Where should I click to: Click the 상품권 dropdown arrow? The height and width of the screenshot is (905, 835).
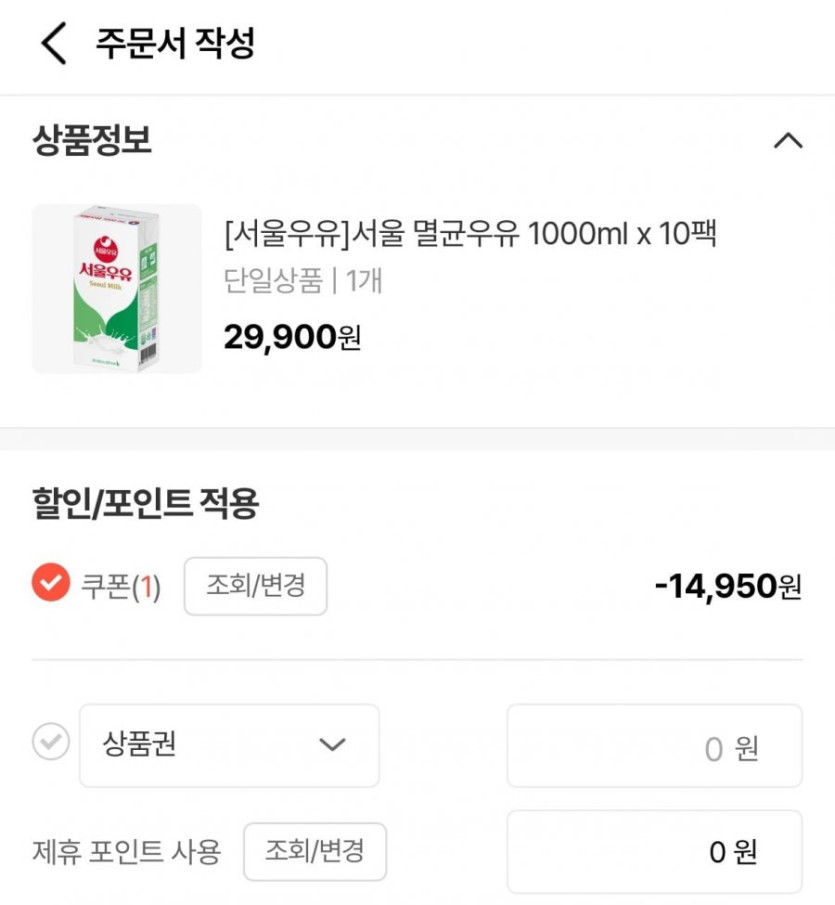(x=331, y=745)
